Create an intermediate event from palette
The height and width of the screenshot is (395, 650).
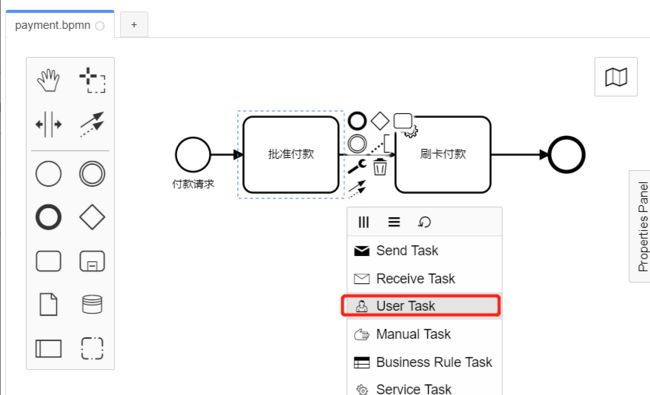pos(92,174)
